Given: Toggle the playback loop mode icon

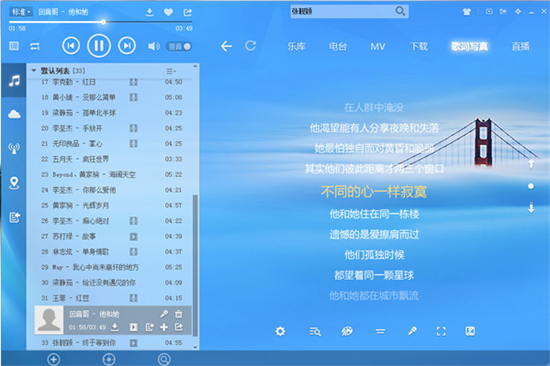Looking at the screenshot, I should pos(35,46).
